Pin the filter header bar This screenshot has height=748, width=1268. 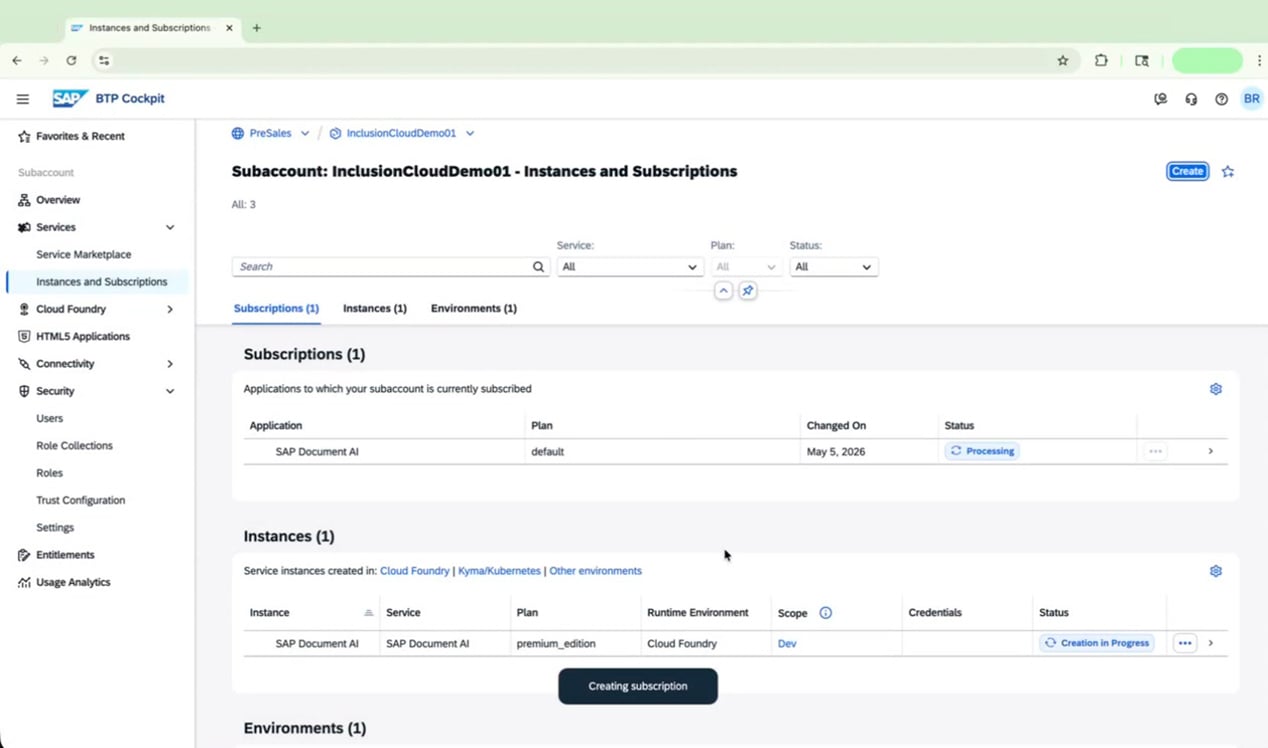tap(747, 291)
